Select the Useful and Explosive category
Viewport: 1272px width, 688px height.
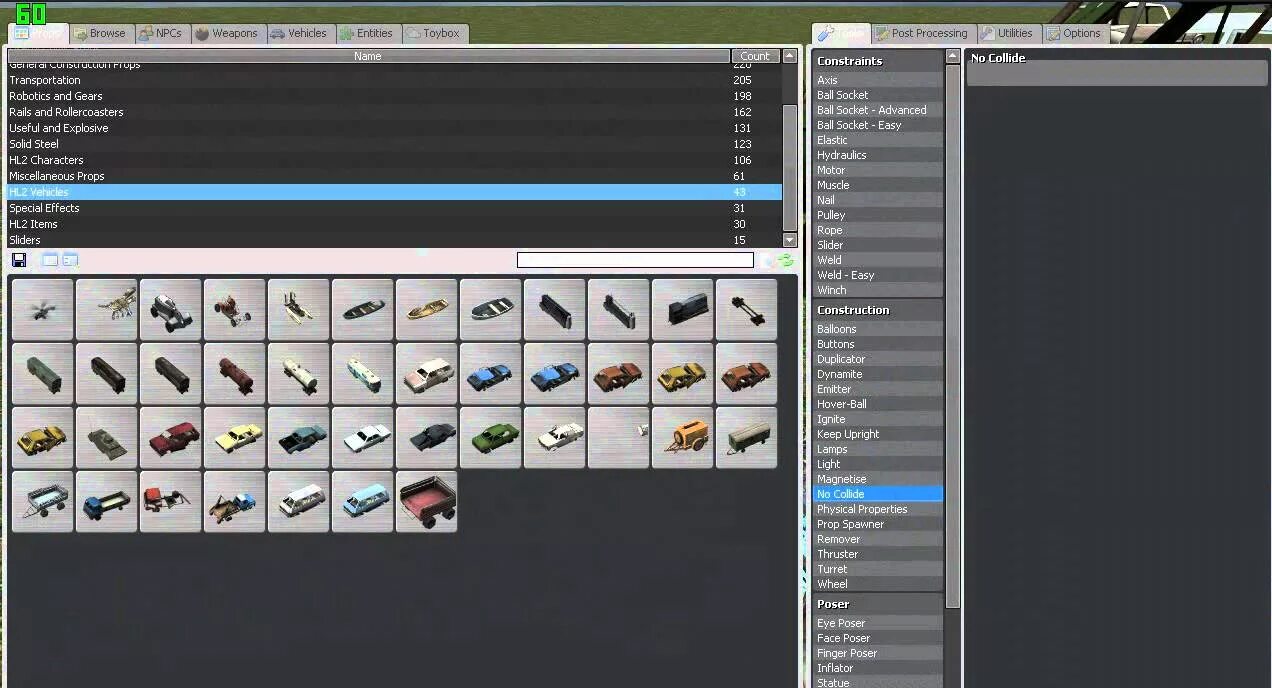pos(394,128)
